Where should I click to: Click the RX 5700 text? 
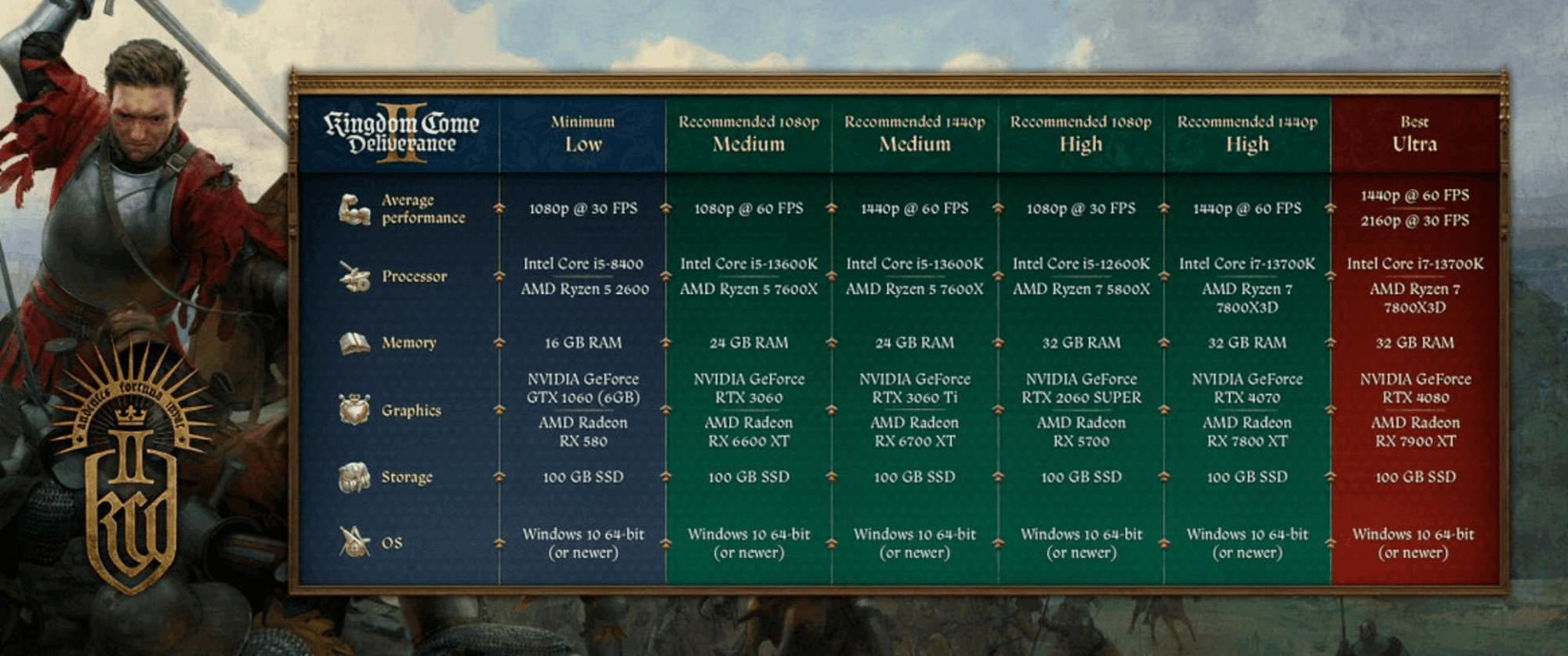pos(1081,441)
